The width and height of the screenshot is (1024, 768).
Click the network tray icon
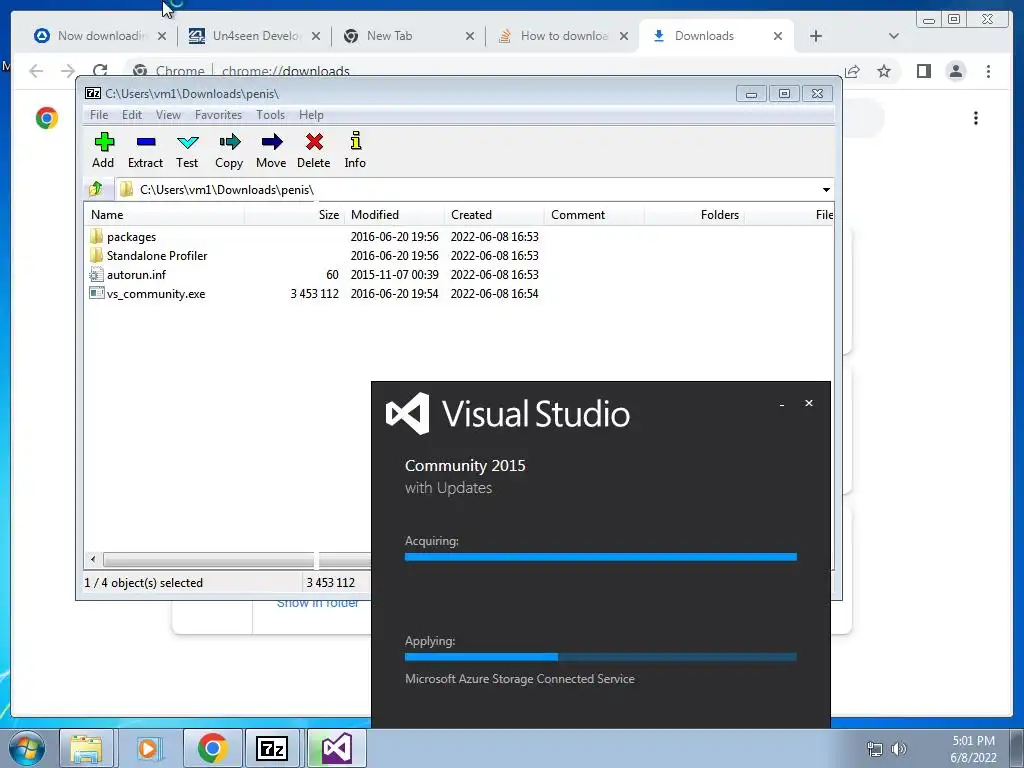pos(874,749)
